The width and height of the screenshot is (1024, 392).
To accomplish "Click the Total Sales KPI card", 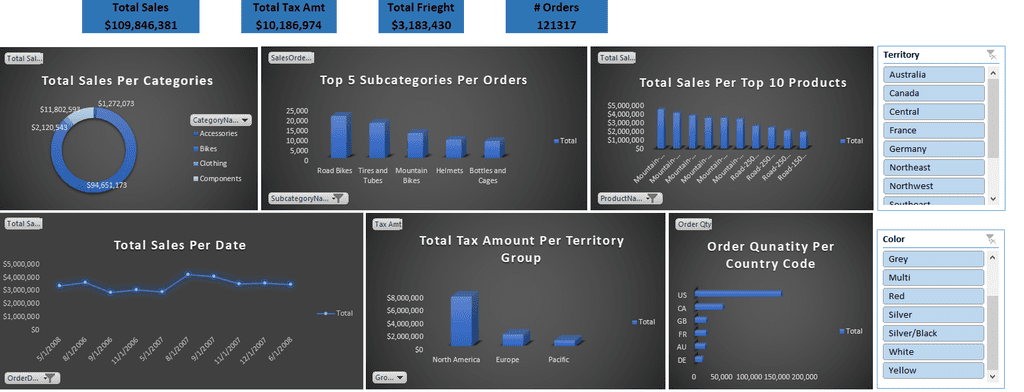I will (140, 16).
